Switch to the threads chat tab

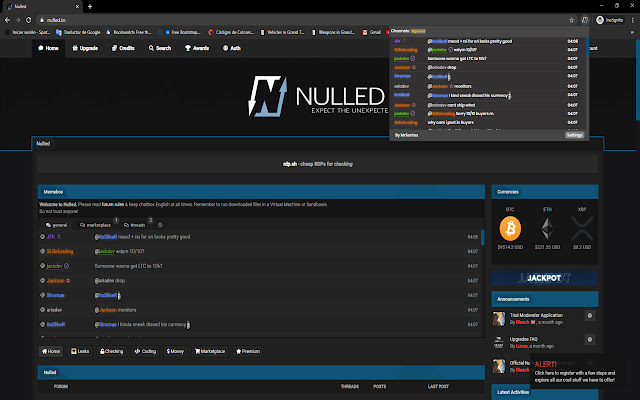(135, 225)
